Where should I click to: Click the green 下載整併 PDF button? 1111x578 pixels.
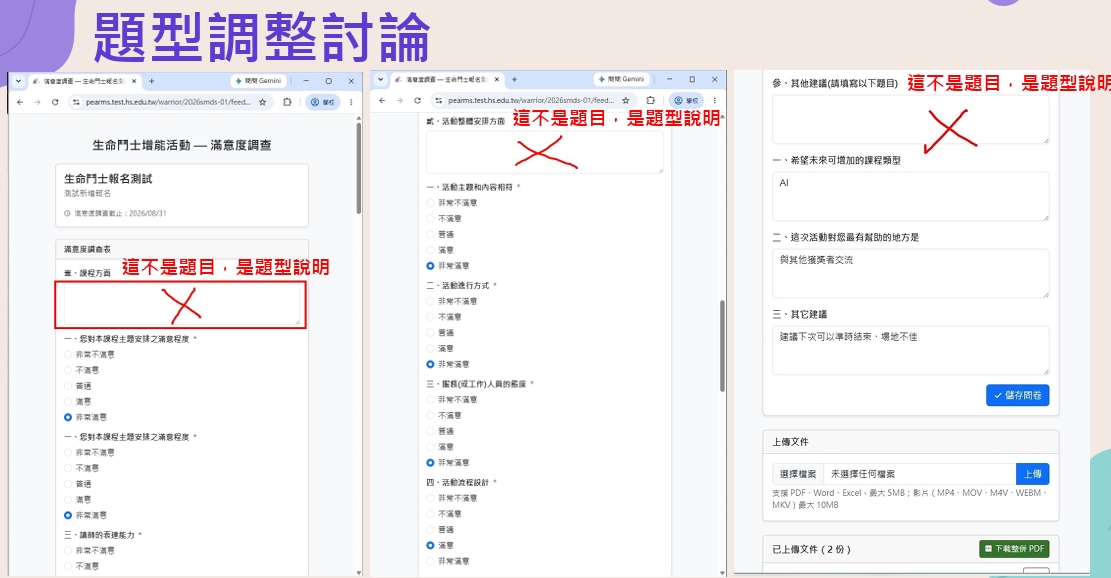tap(1014, 549)
